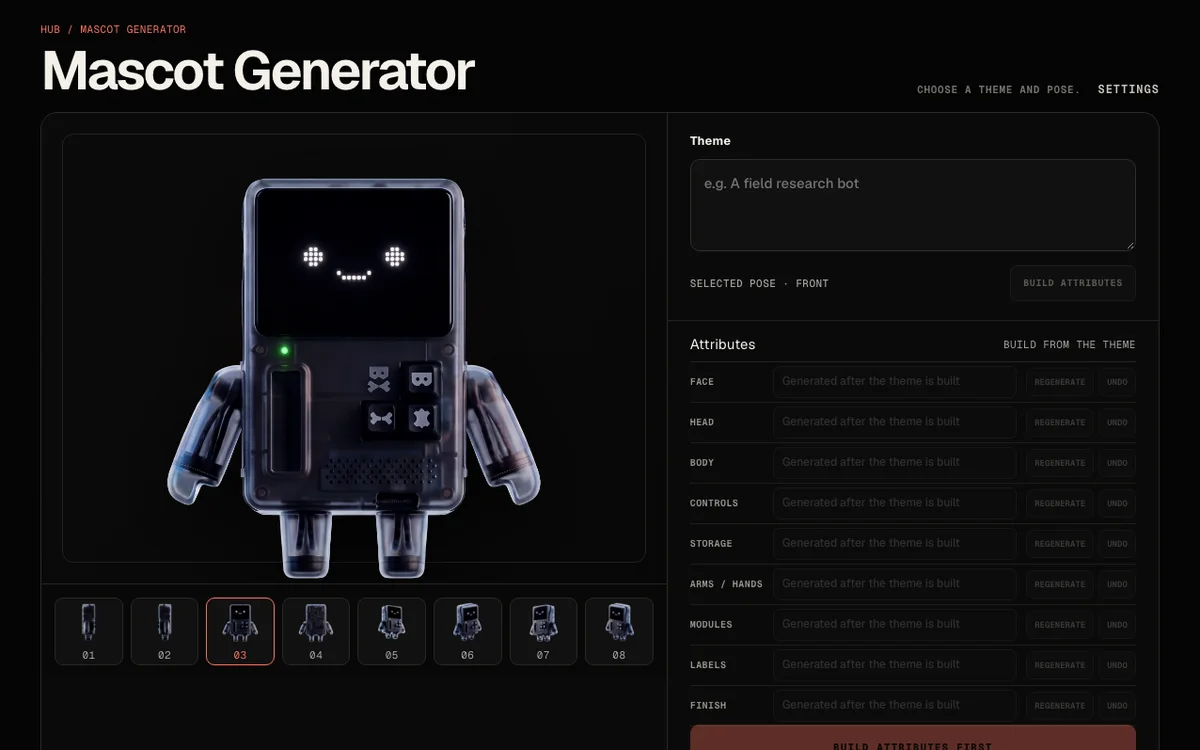Select pose thumbnail 05
This screenshot has height=750, width=1200.
pos(391,631)
